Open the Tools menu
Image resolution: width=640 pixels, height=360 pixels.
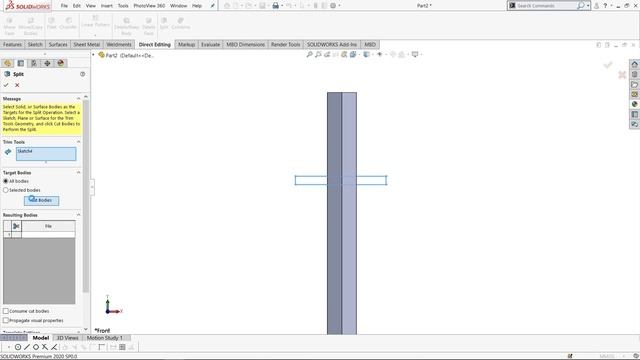(123, 6)
